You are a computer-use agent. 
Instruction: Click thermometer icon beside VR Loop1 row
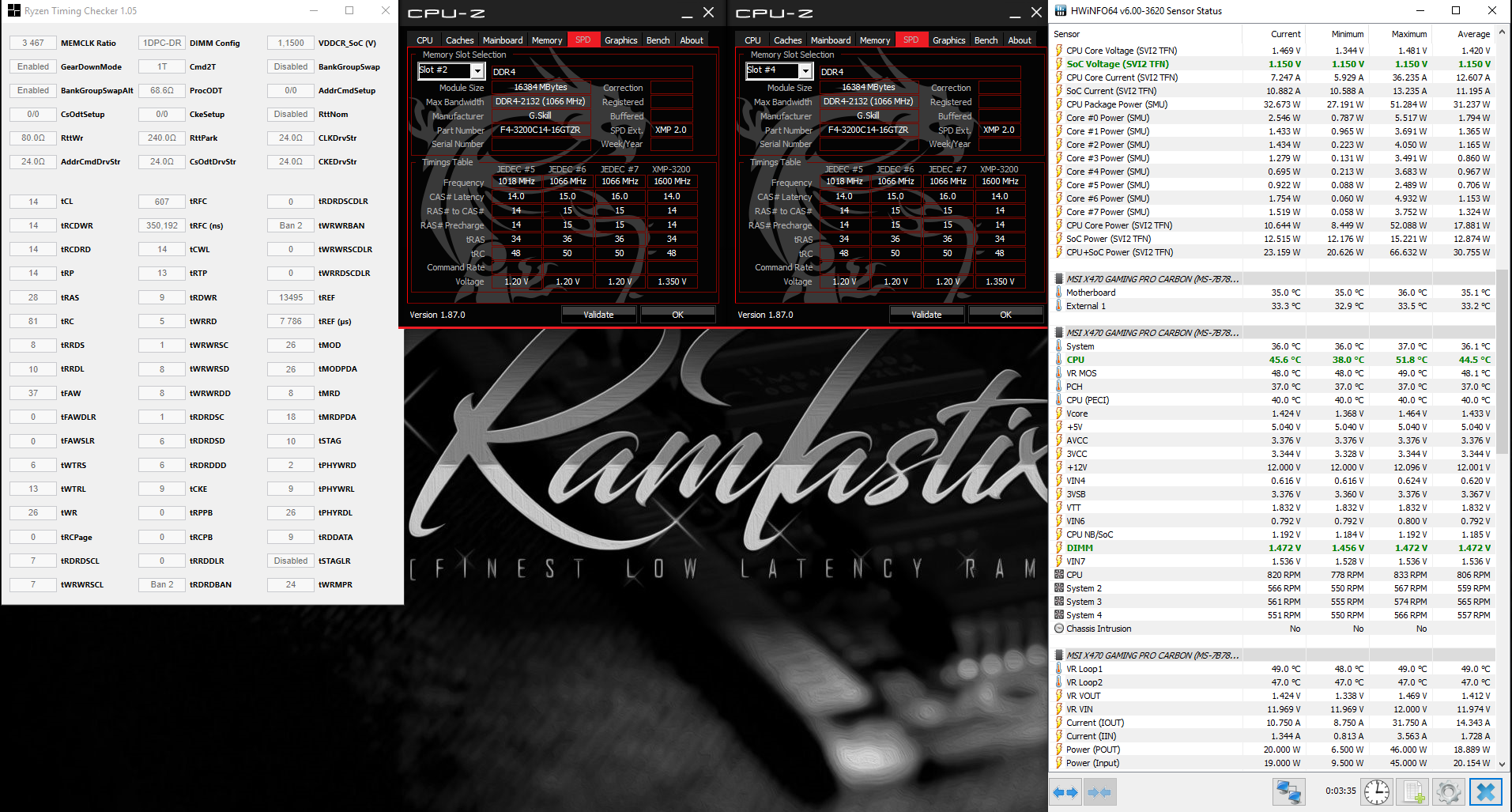[1059, 669]
